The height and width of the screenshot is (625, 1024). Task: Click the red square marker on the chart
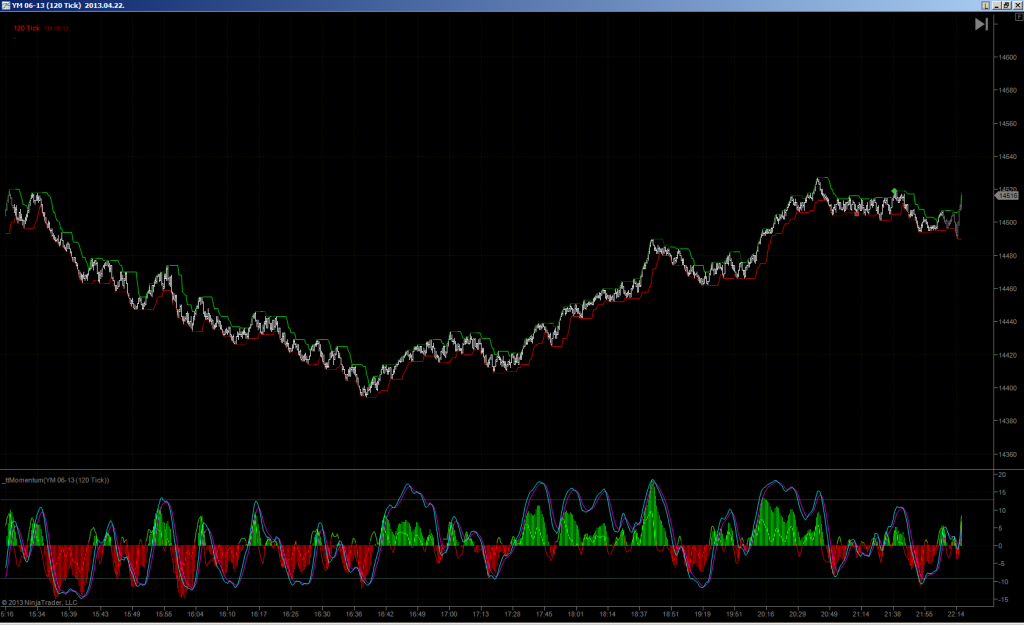(x=857, y=214)
